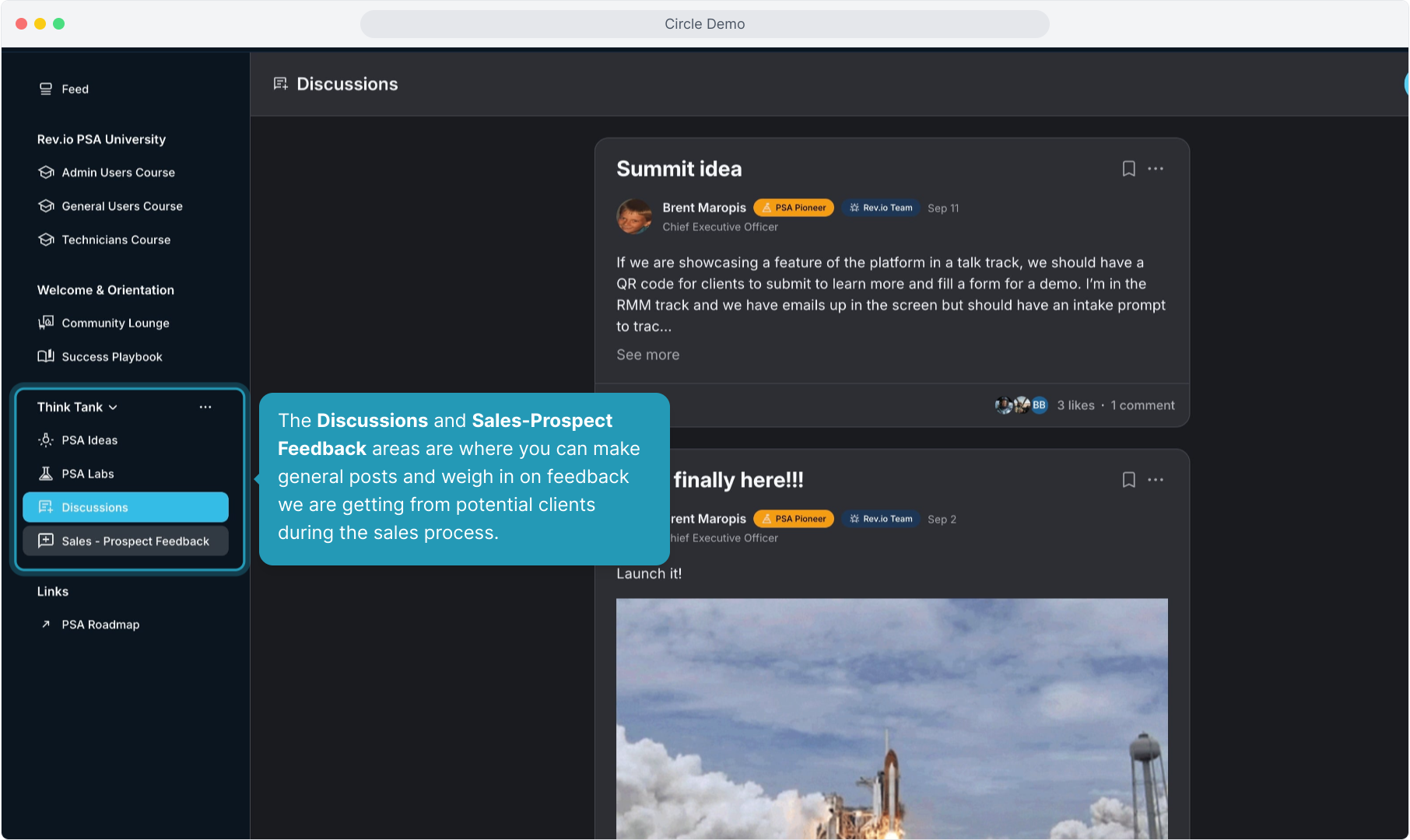Open the Success Playbook space
1410x840 pixels.
point(111,357)
